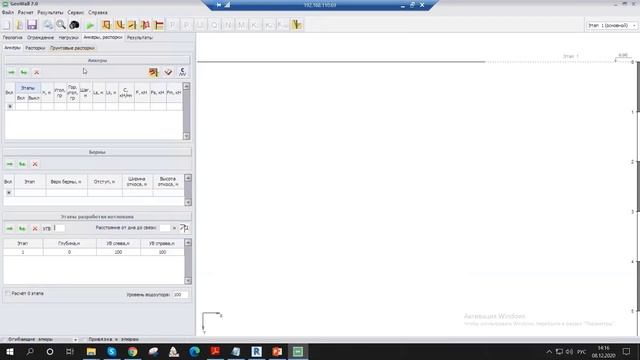Save the project with the purple floppy icon
The width and height of the screenshot is (640, 360).
coord(32,25)
